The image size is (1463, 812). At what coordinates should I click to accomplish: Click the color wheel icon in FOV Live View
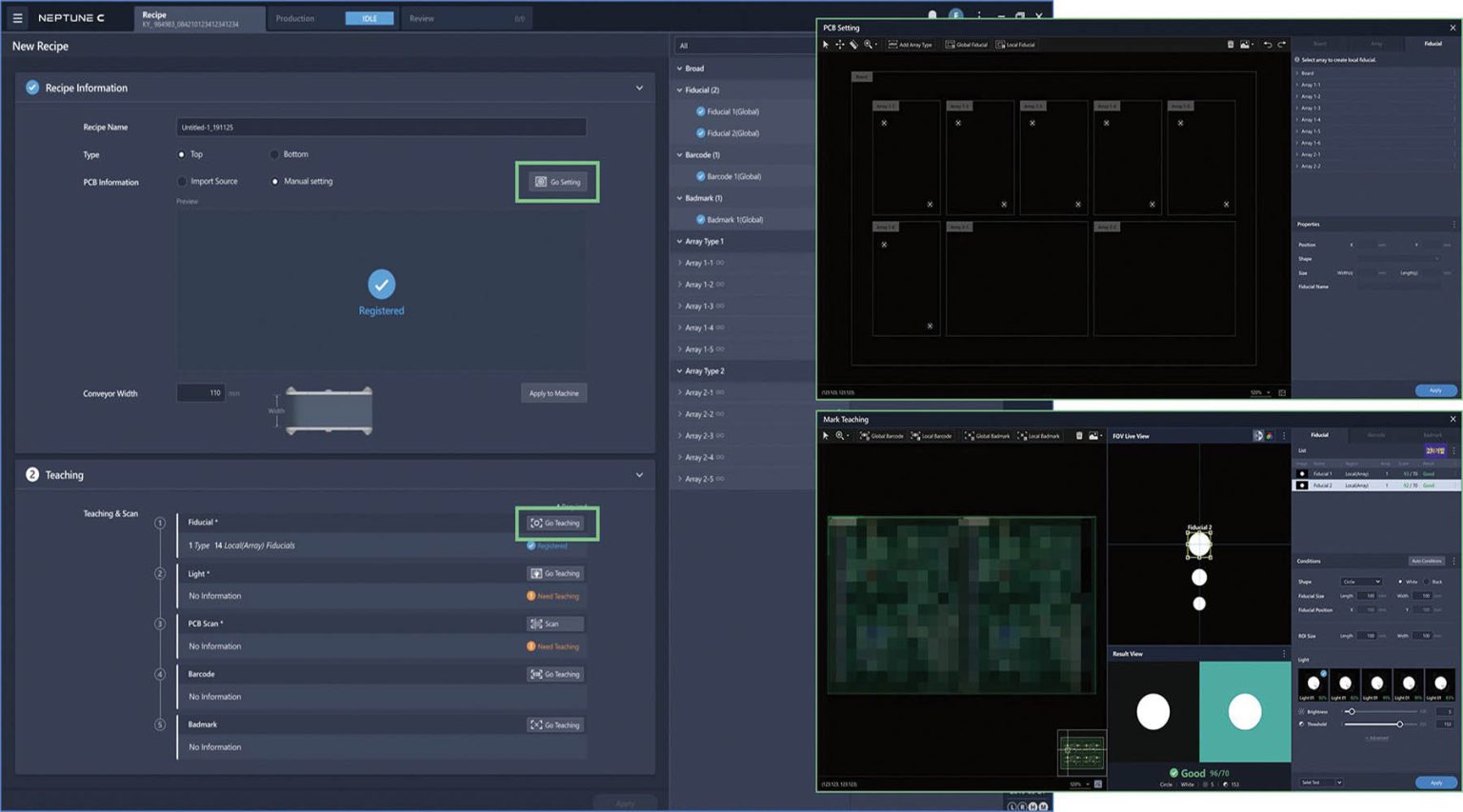(1270, 436)
